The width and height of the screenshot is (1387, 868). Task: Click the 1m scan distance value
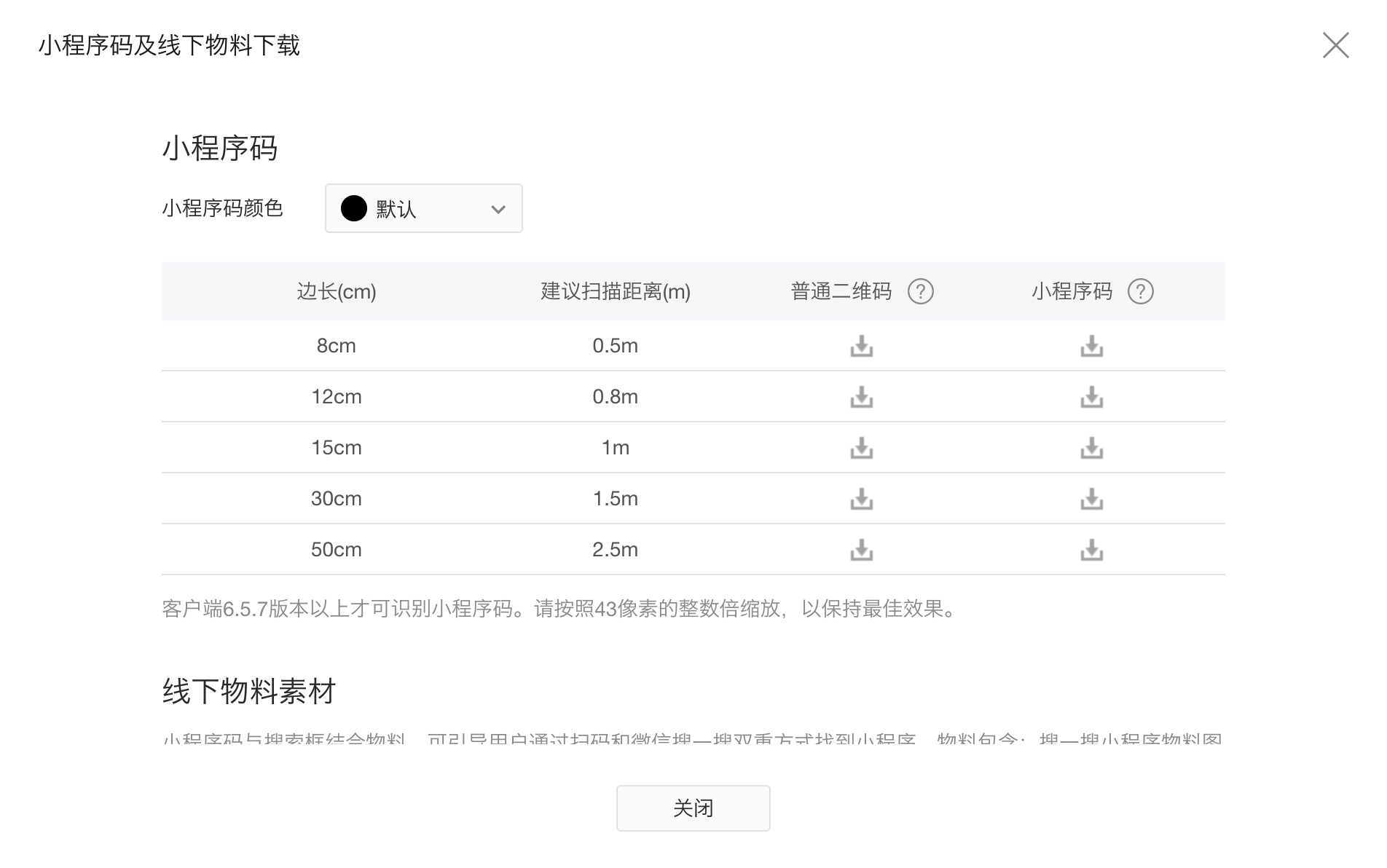pos(616,448)
